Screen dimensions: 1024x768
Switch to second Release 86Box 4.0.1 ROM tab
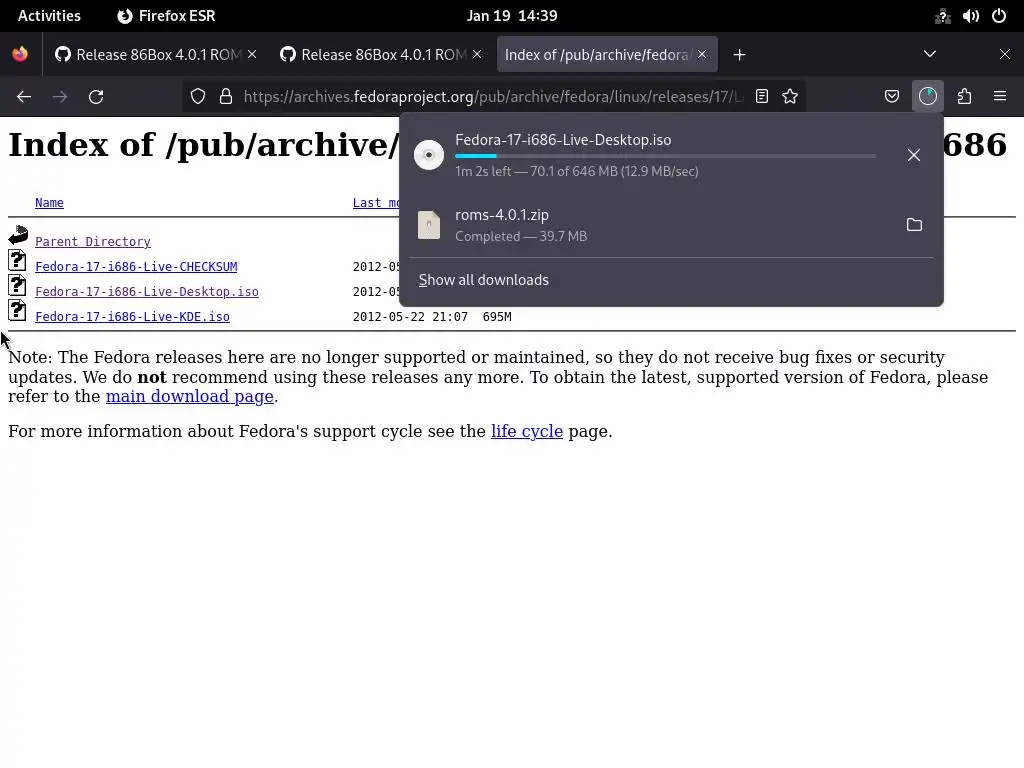(374, 55)
